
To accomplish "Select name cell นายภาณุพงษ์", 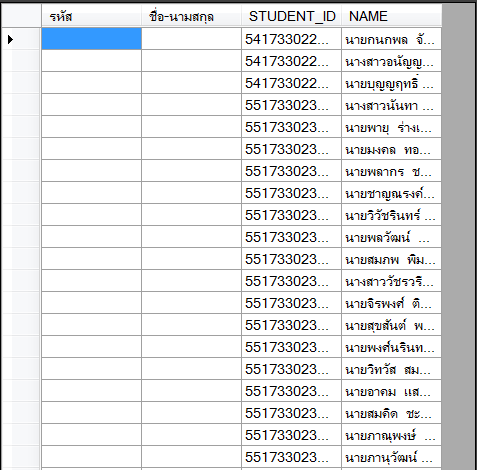I will coord(391,435).
